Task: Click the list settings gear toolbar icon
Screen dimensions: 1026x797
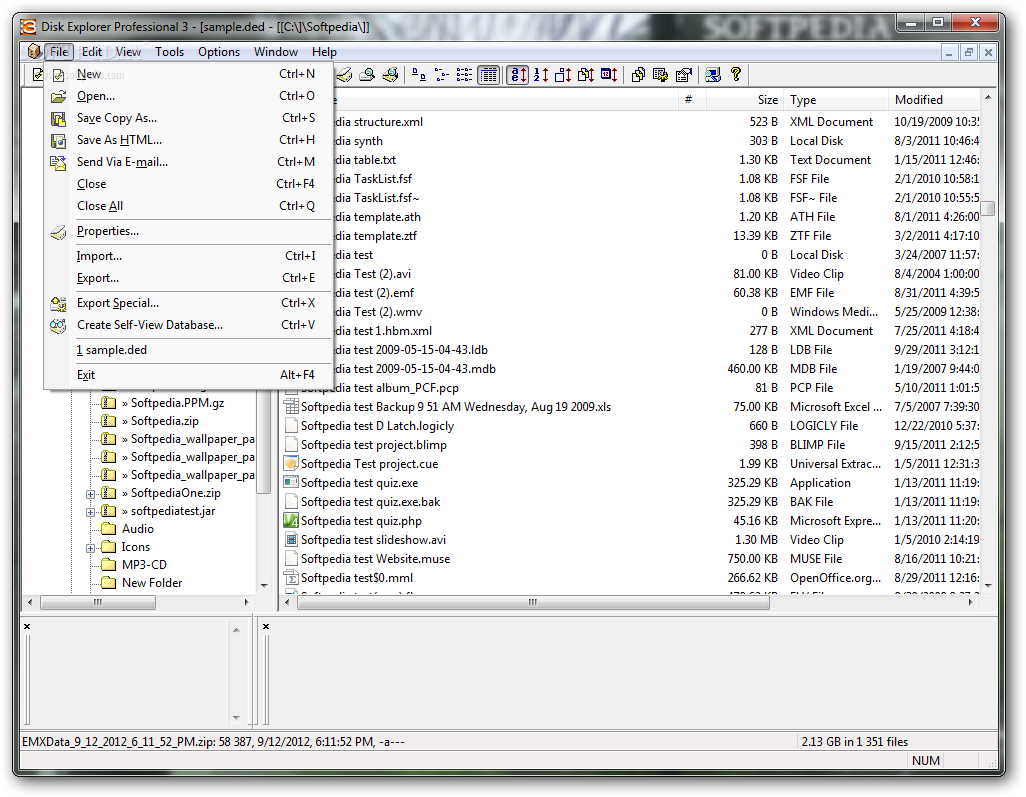Action: [x=660, y=75]
